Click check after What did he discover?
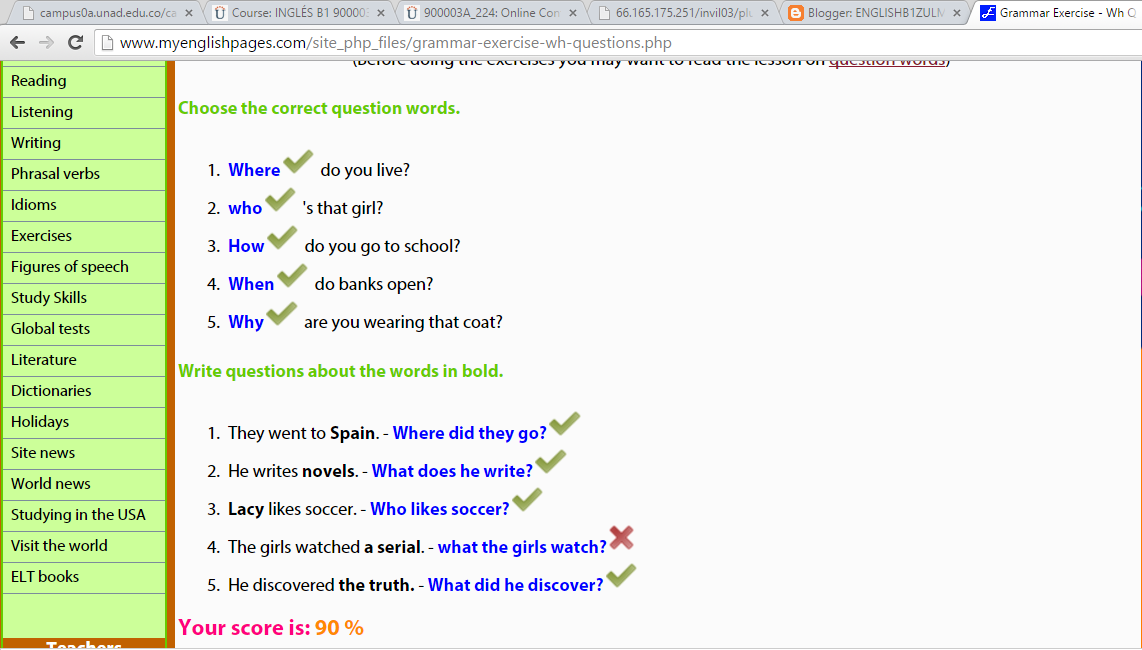Image resolution: width=1142 pixels, height=650 pixels. click(621, 576)
